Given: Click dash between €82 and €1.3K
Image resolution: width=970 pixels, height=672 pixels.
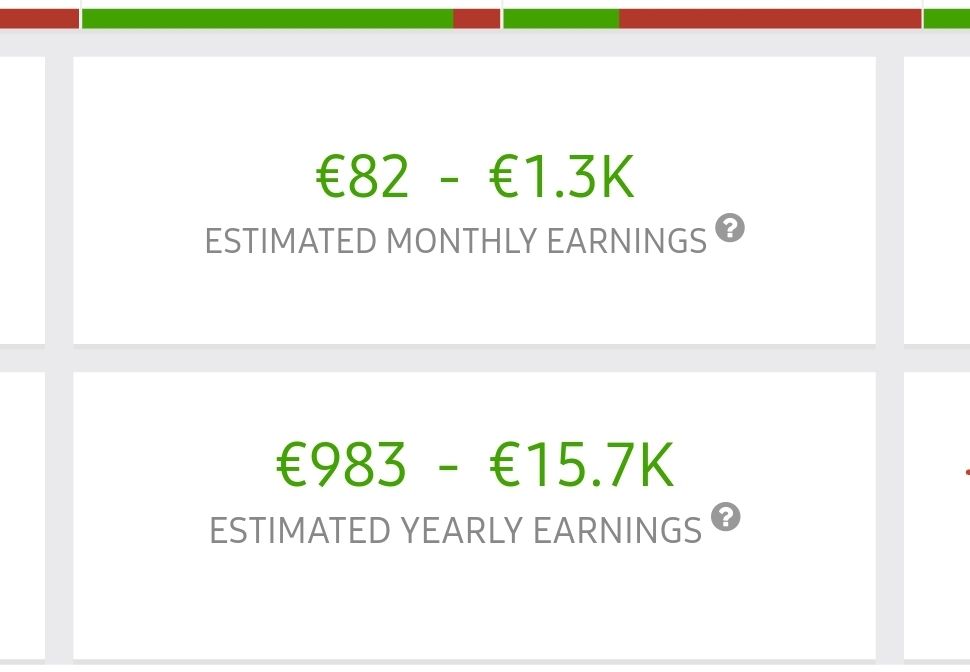Looking at the screenshot, I should 449,179.
